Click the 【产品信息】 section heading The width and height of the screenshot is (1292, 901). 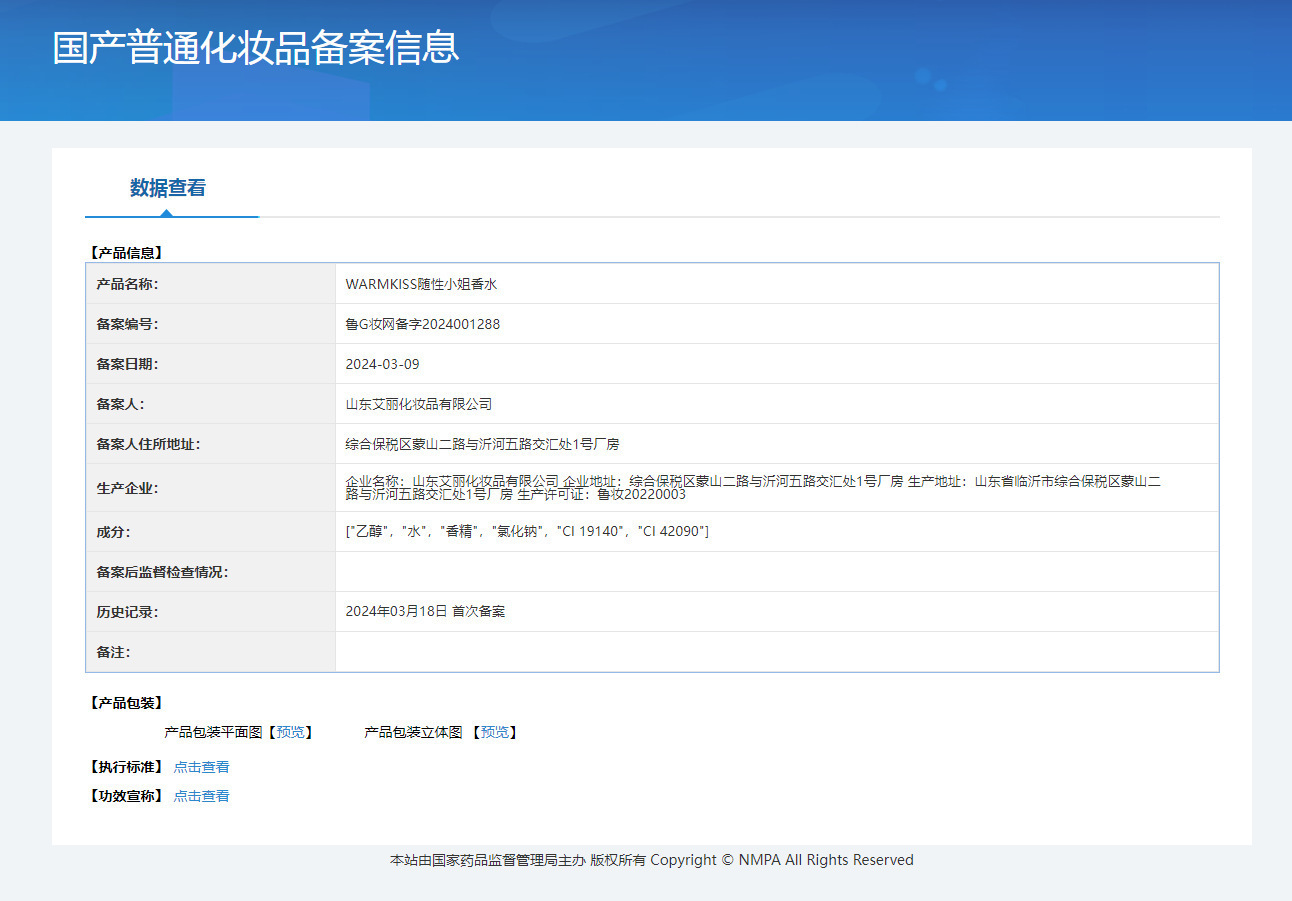click(125, 253)
